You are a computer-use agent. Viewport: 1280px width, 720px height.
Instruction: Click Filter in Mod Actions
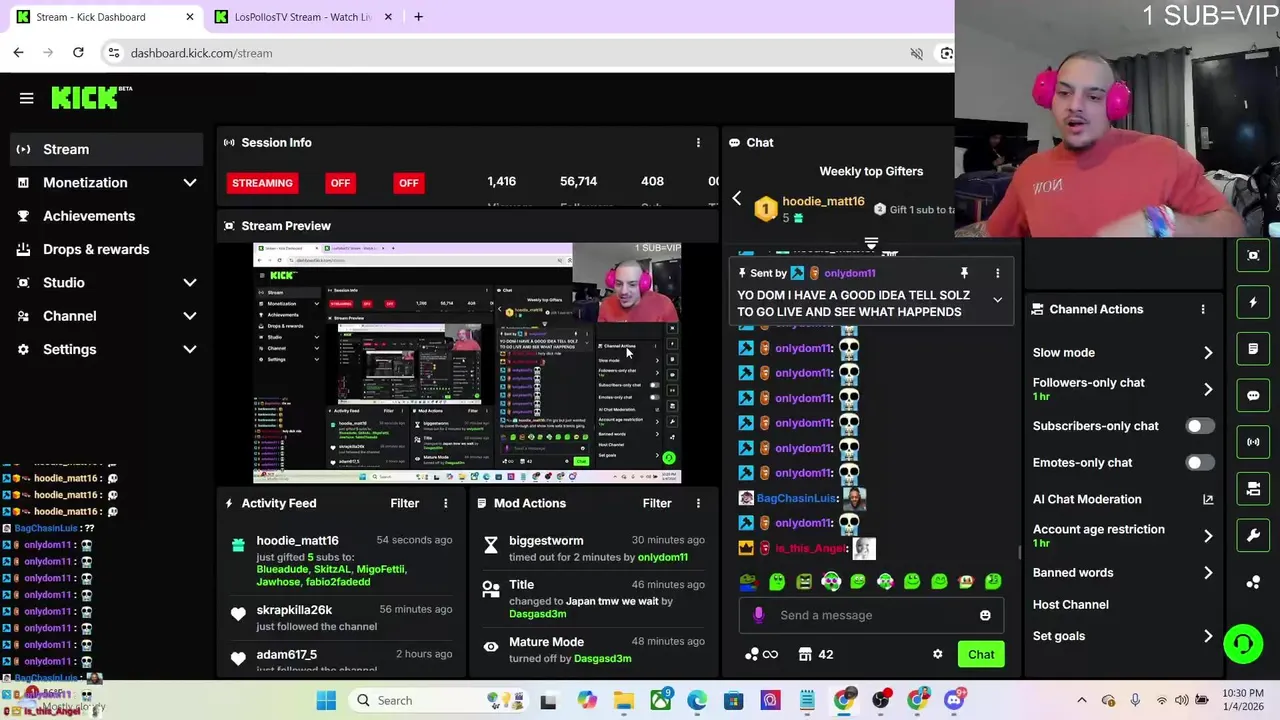657,503
